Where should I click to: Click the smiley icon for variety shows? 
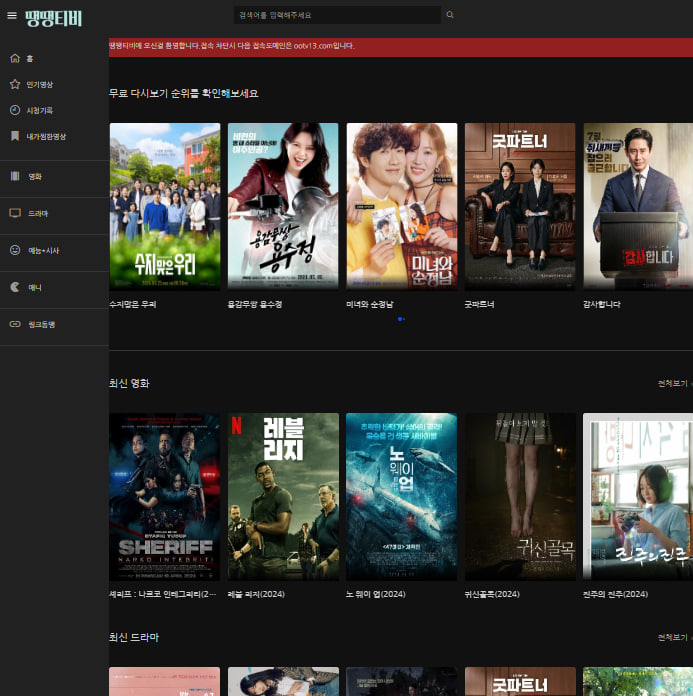[15, 250]
